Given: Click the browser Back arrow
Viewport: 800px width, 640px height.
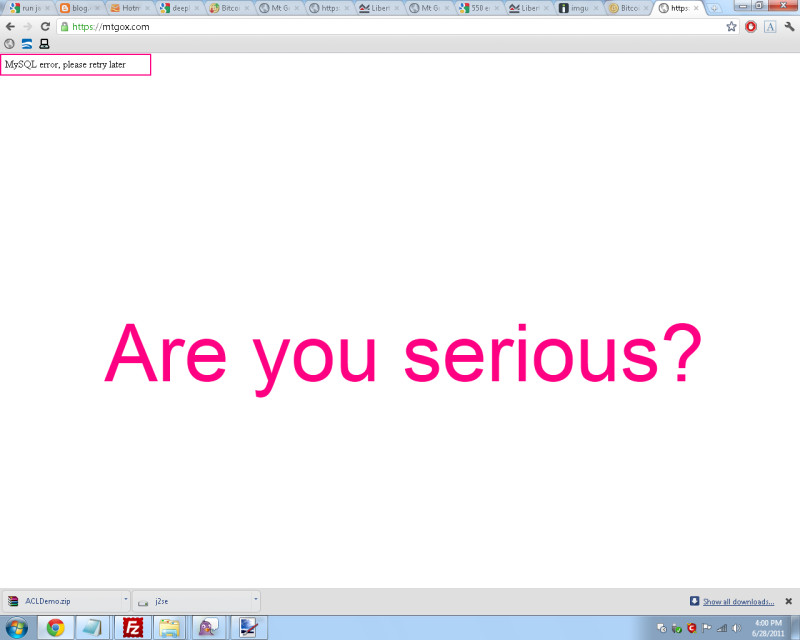Looking at the screenshot, I should (x=10, y=27).
